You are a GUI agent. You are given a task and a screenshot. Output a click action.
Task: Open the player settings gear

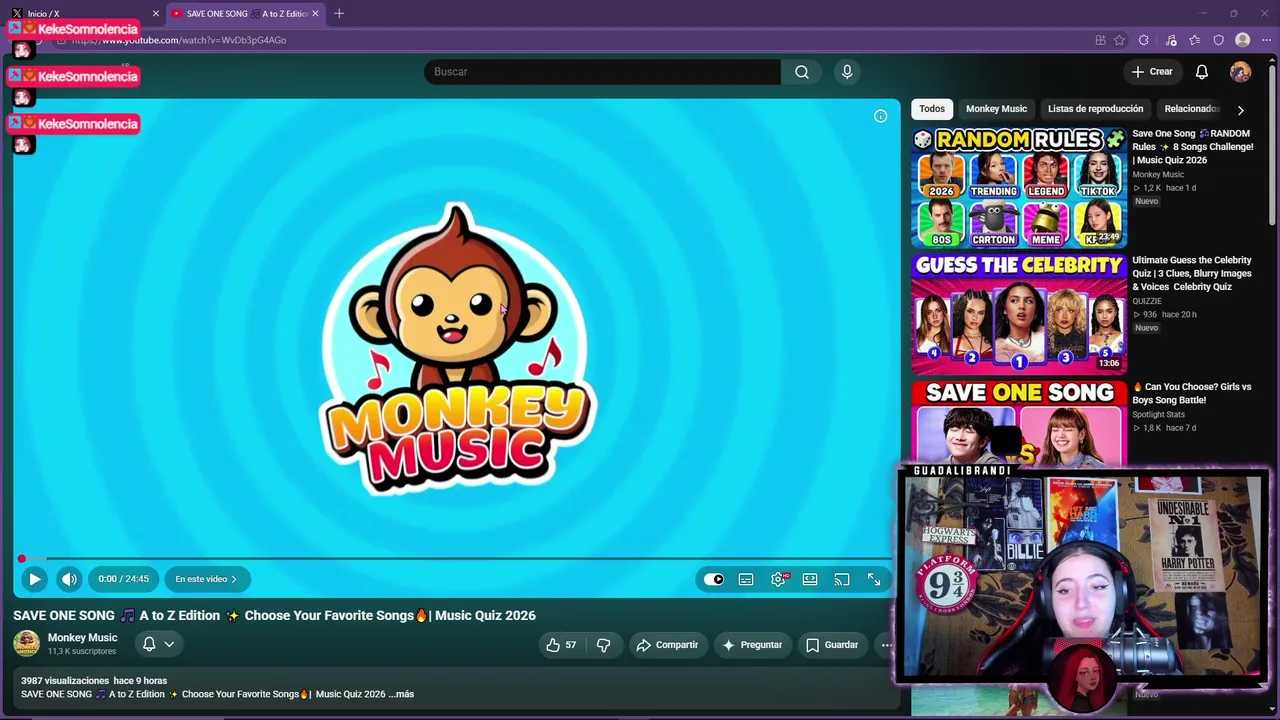(778, 579)
